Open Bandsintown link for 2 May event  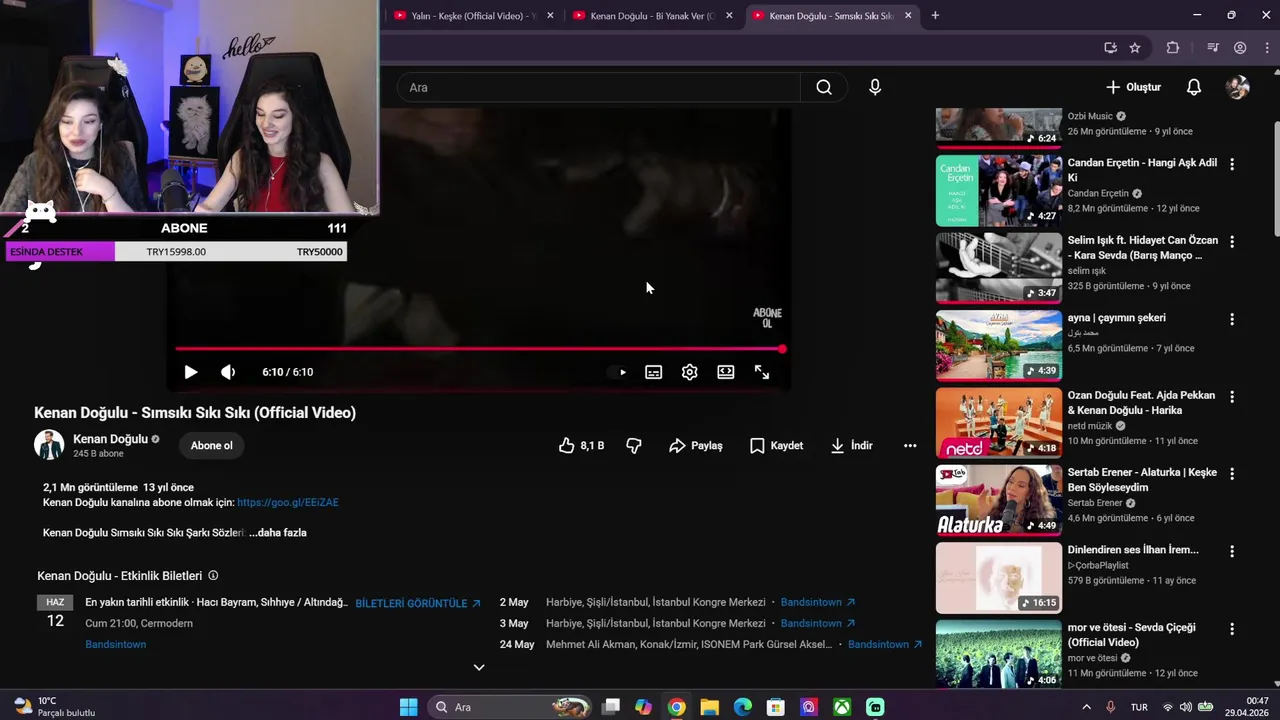pyautogui.click(x=818, y=602)
